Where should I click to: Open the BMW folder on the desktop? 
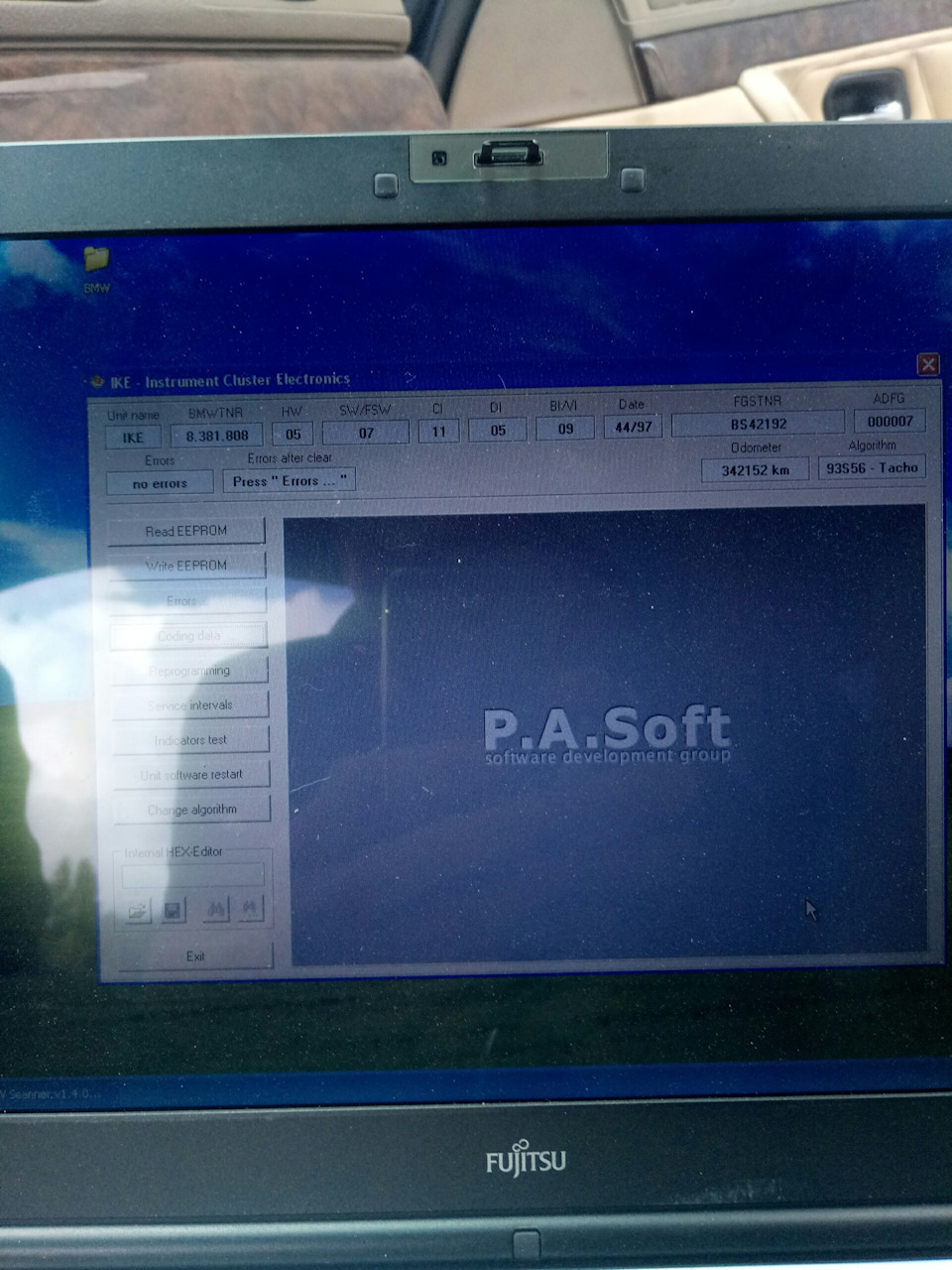[x=96, y=268]
